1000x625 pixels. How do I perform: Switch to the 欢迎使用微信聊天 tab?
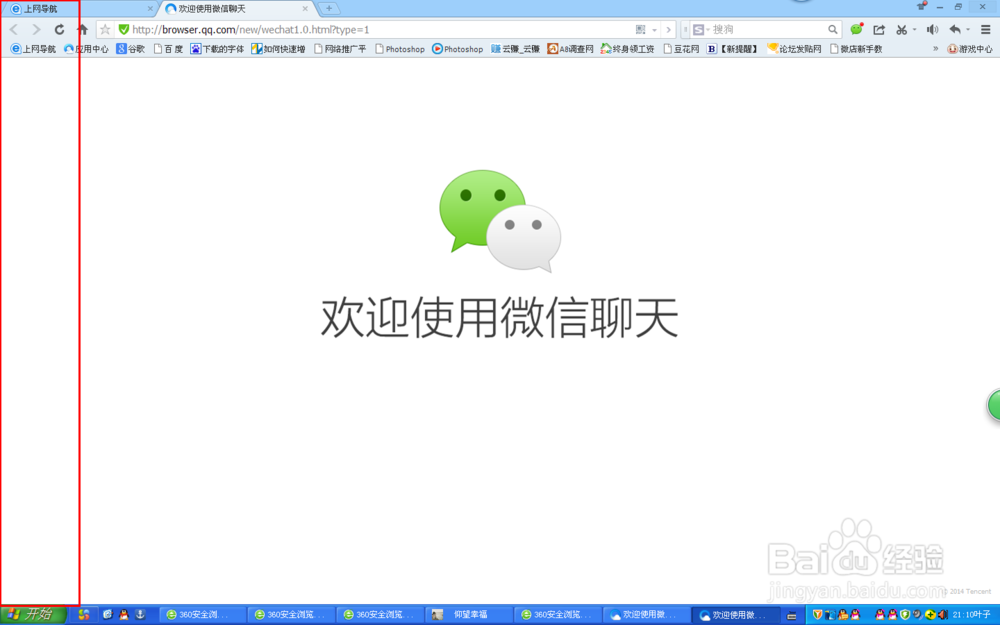coord(236,9)
